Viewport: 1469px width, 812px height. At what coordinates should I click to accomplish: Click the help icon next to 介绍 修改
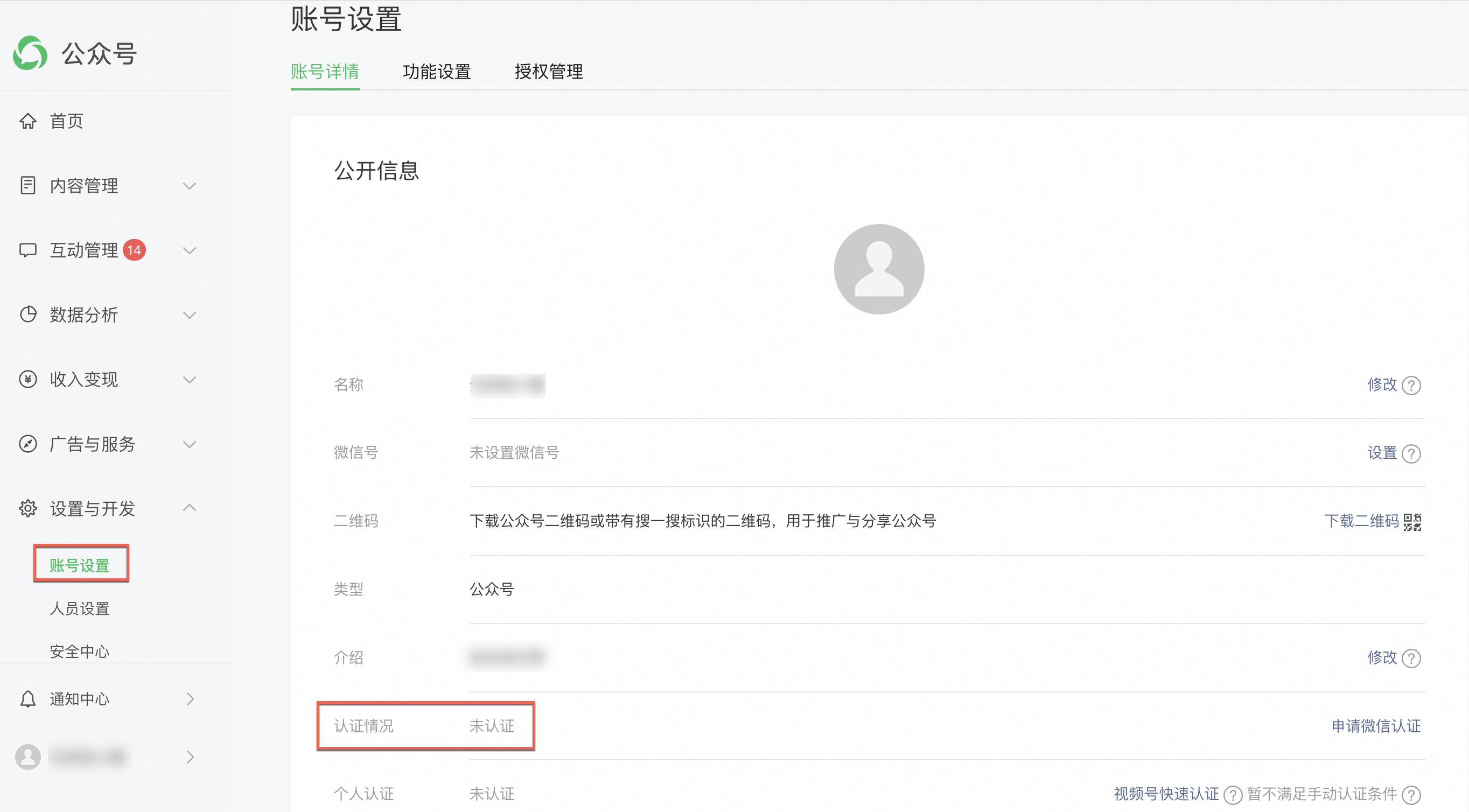click(x=1411, y=659)
